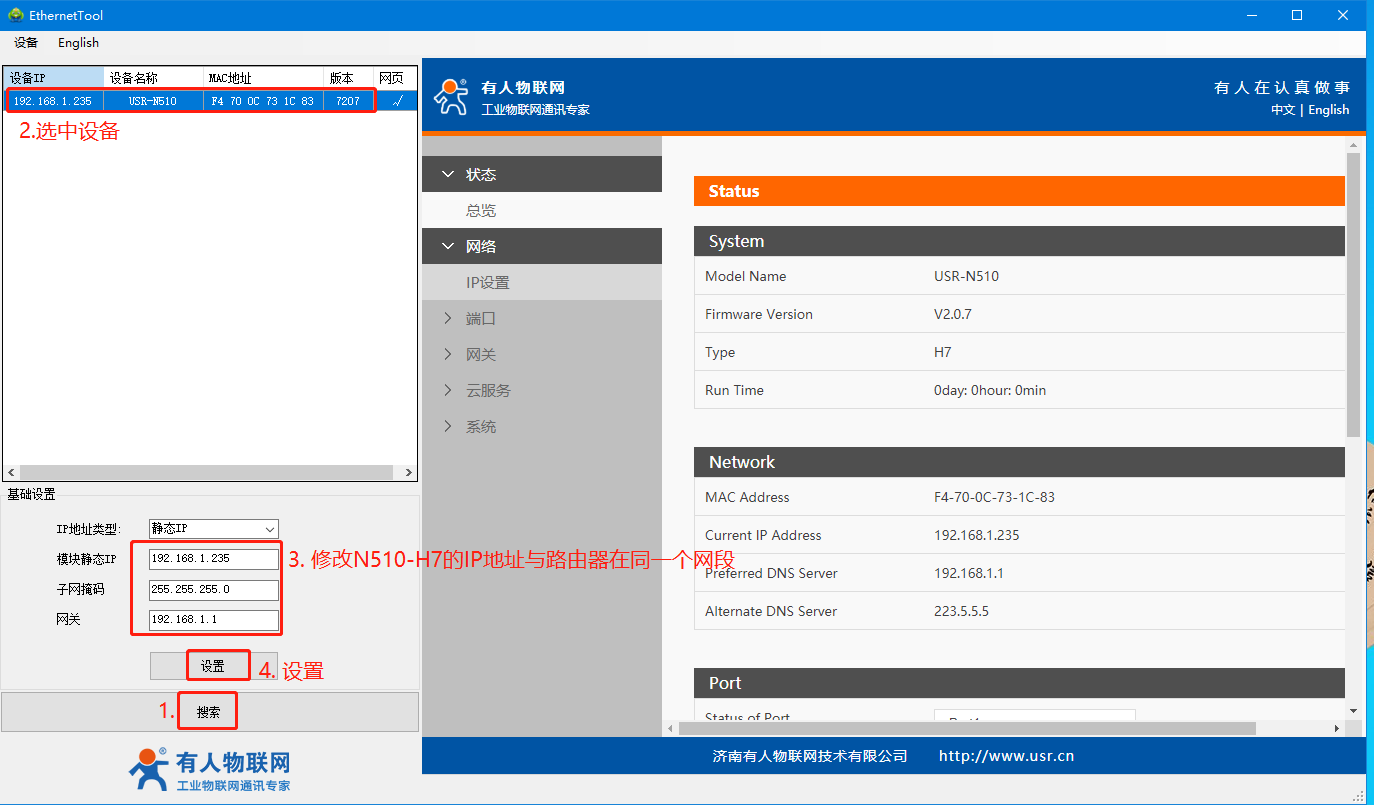Click the 模块静态IP input field

[213, 559]
